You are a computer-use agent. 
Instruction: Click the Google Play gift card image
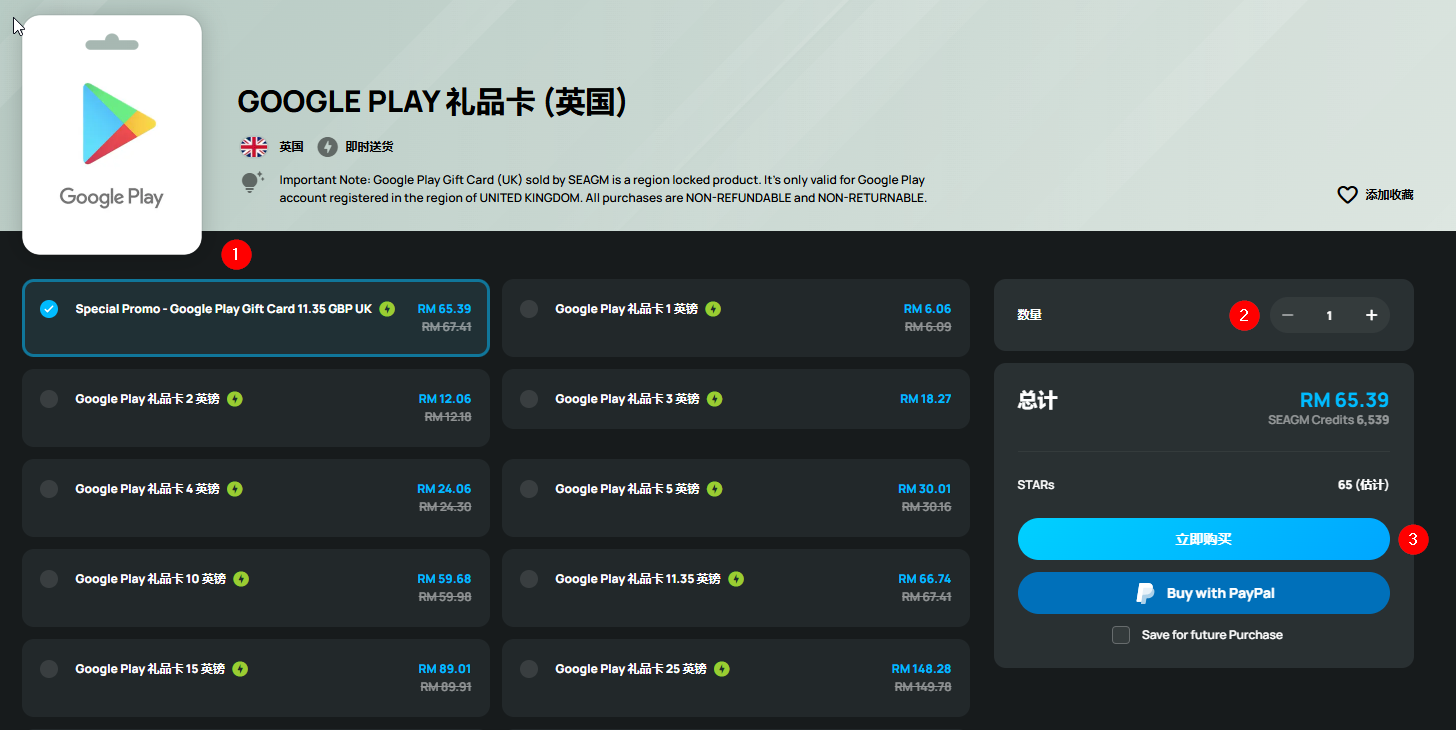tap(112, 135)
